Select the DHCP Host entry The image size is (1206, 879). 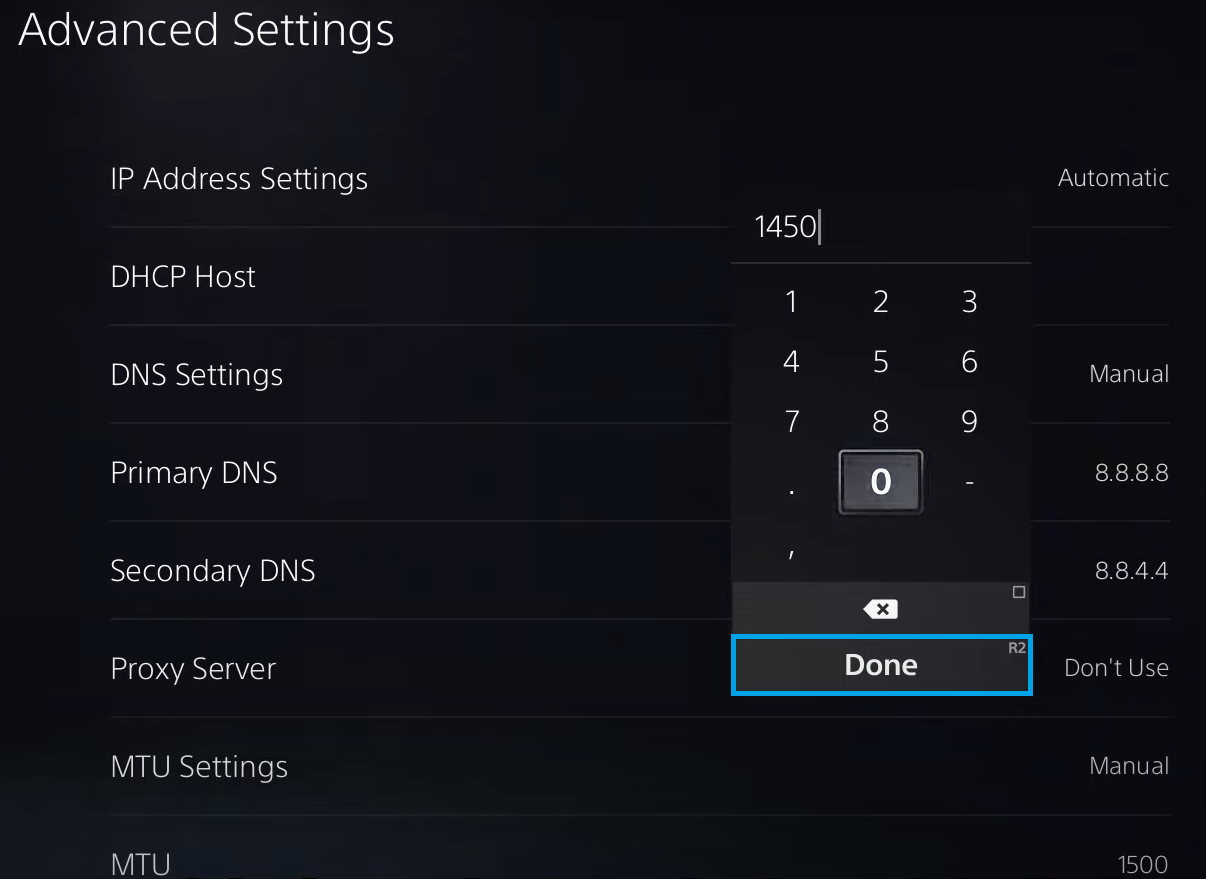(x=183, y=277)
